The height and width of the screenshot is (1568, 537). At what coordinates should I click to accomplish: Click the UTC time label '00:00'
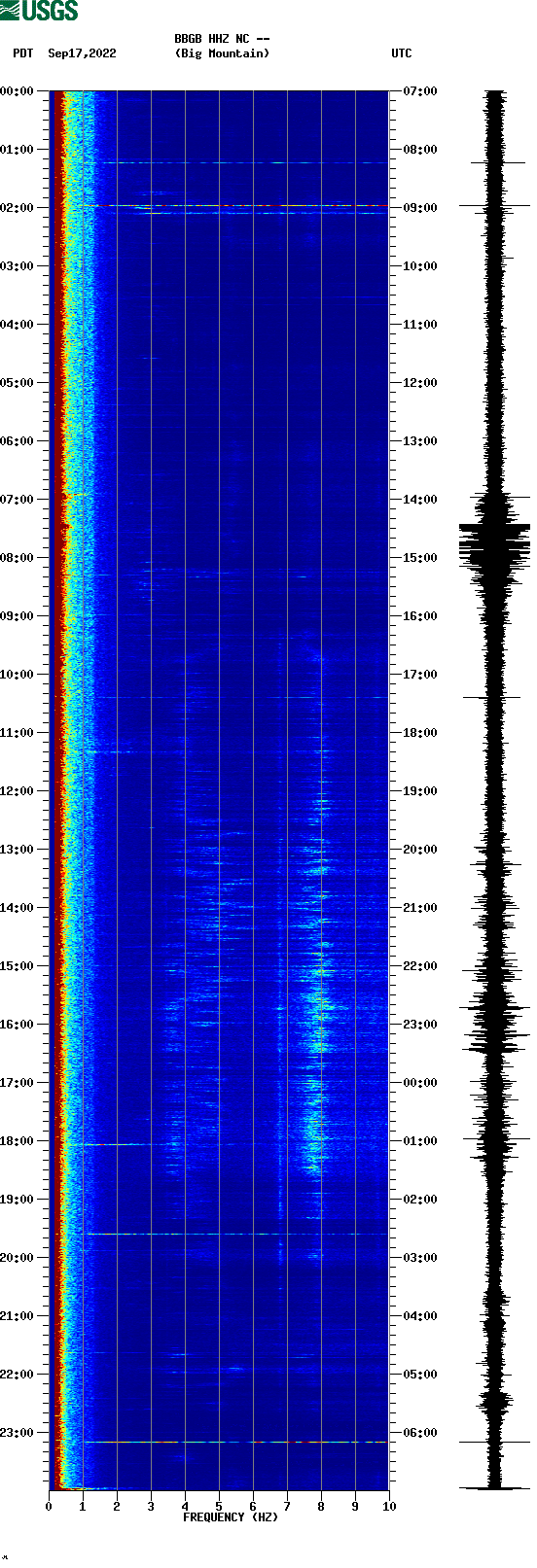click(x=420, y=1083)
